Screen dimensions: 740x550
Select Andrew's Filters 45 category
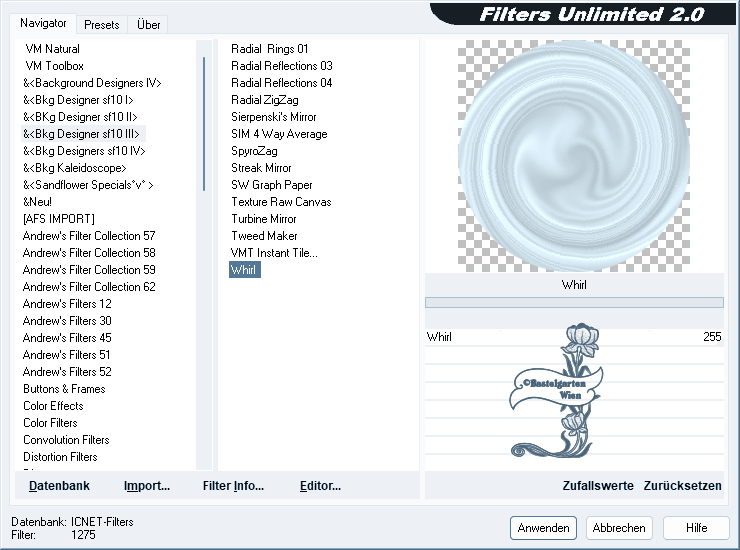tap(67, 338)
